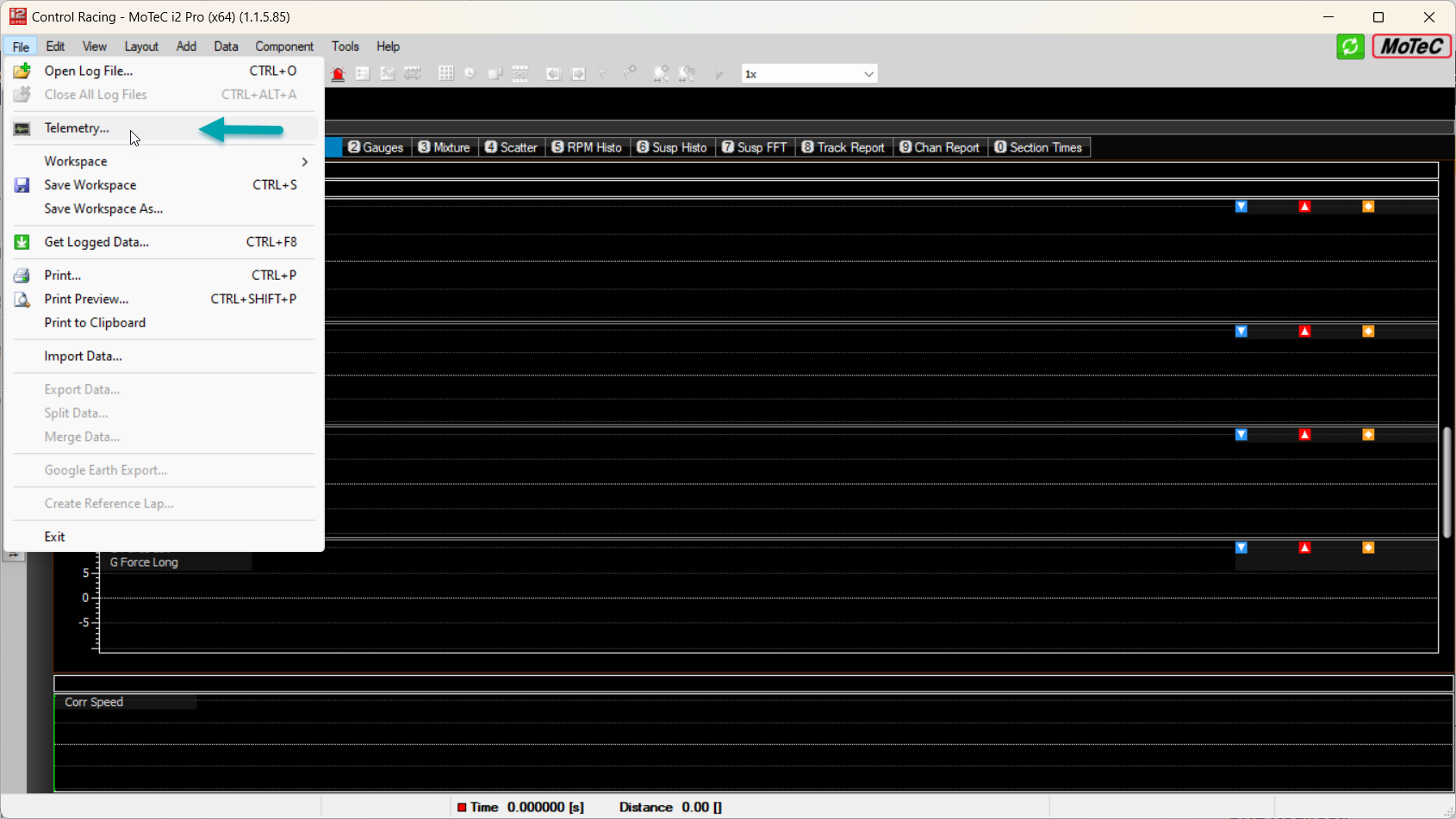
Task: Click the add flag marker toolbar icon
Action: 629,74
